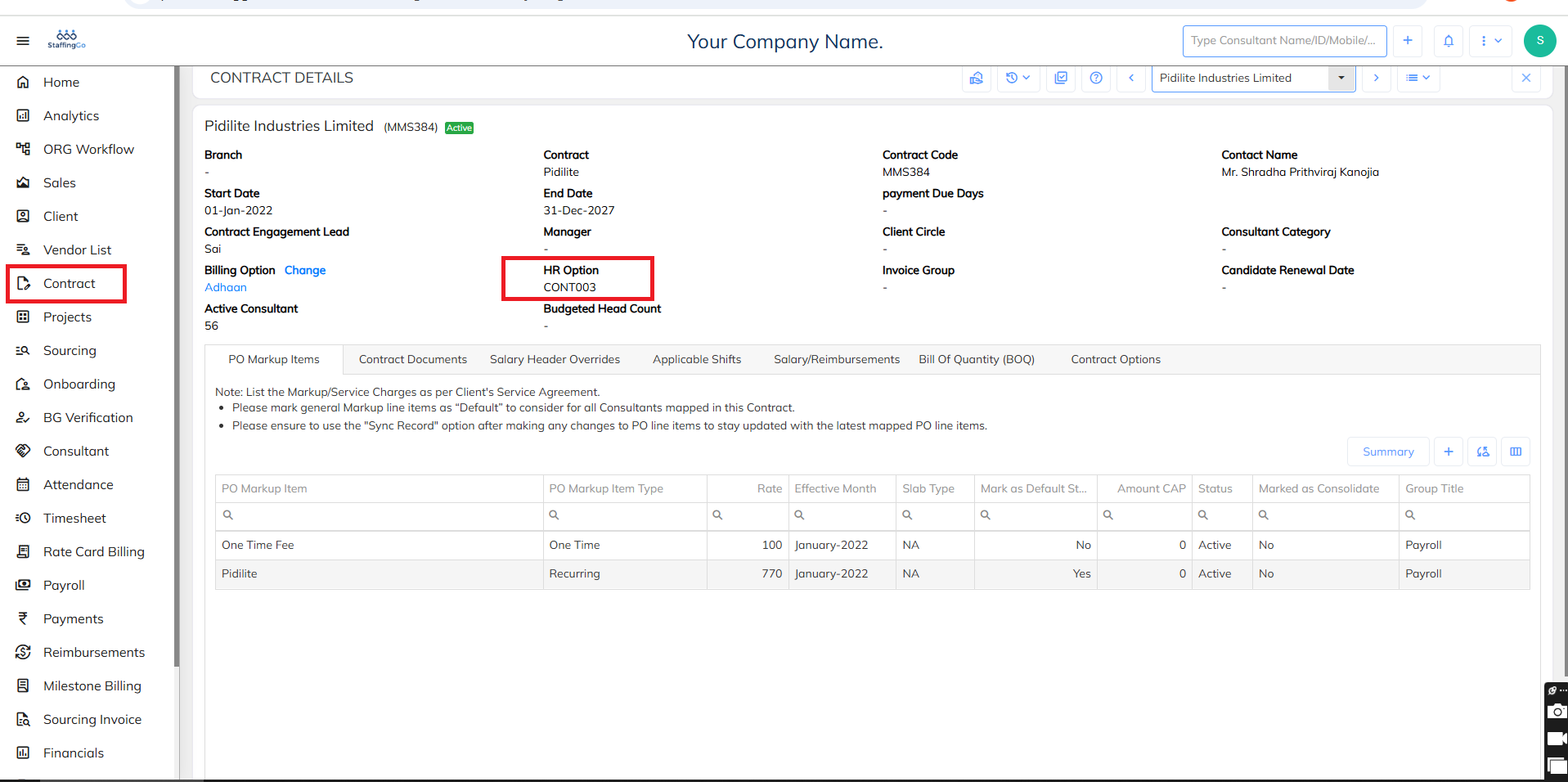Switch to PO Markup Items tab
The width and height of the screenshot is (1568, 782).
(274, 359)
